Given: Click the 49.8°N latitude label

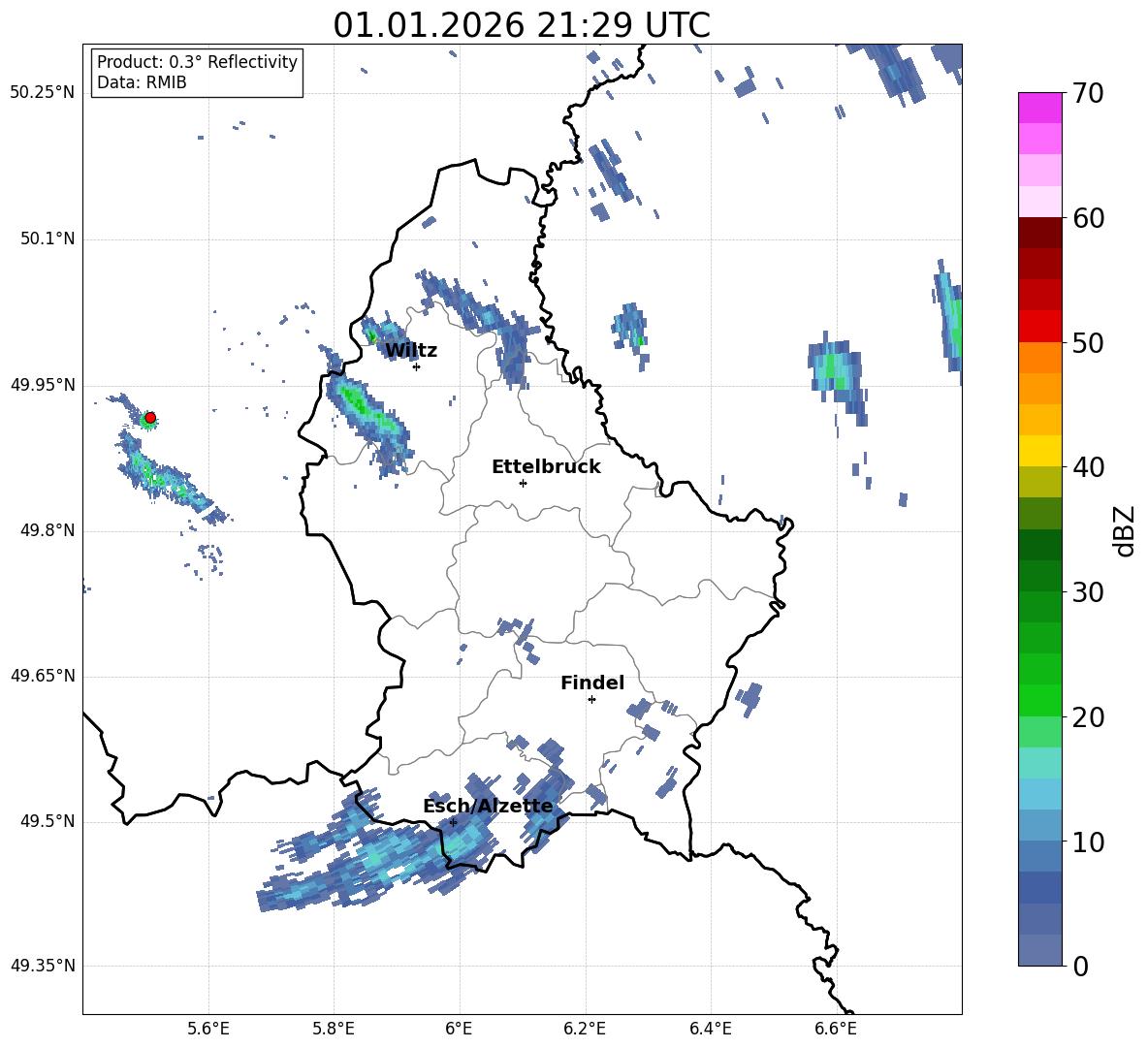Looking at the screenshot, I should (x=48, y=530).
